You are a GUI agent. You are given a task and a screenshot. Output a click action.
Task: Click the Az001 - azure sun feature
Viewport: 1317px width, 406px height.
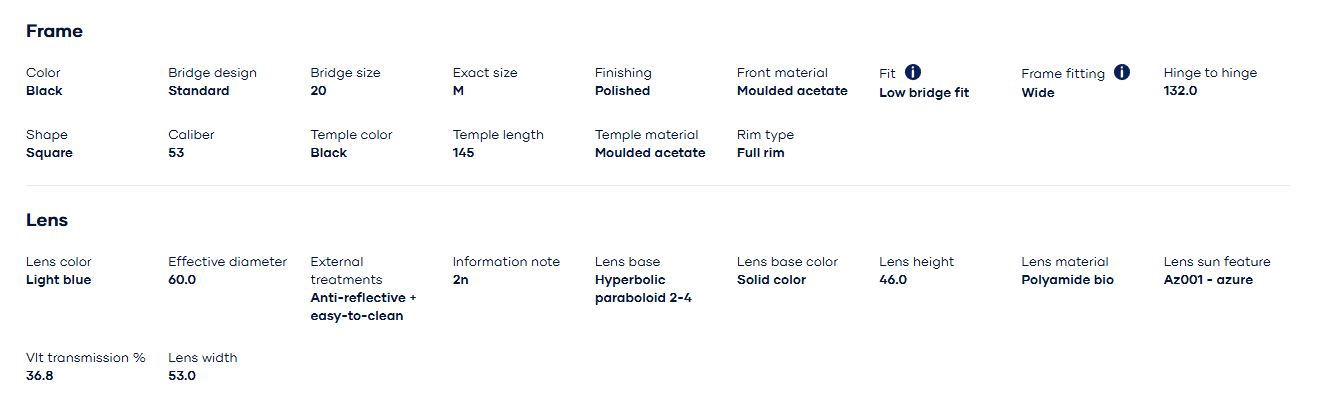[x=1208, y=280]
